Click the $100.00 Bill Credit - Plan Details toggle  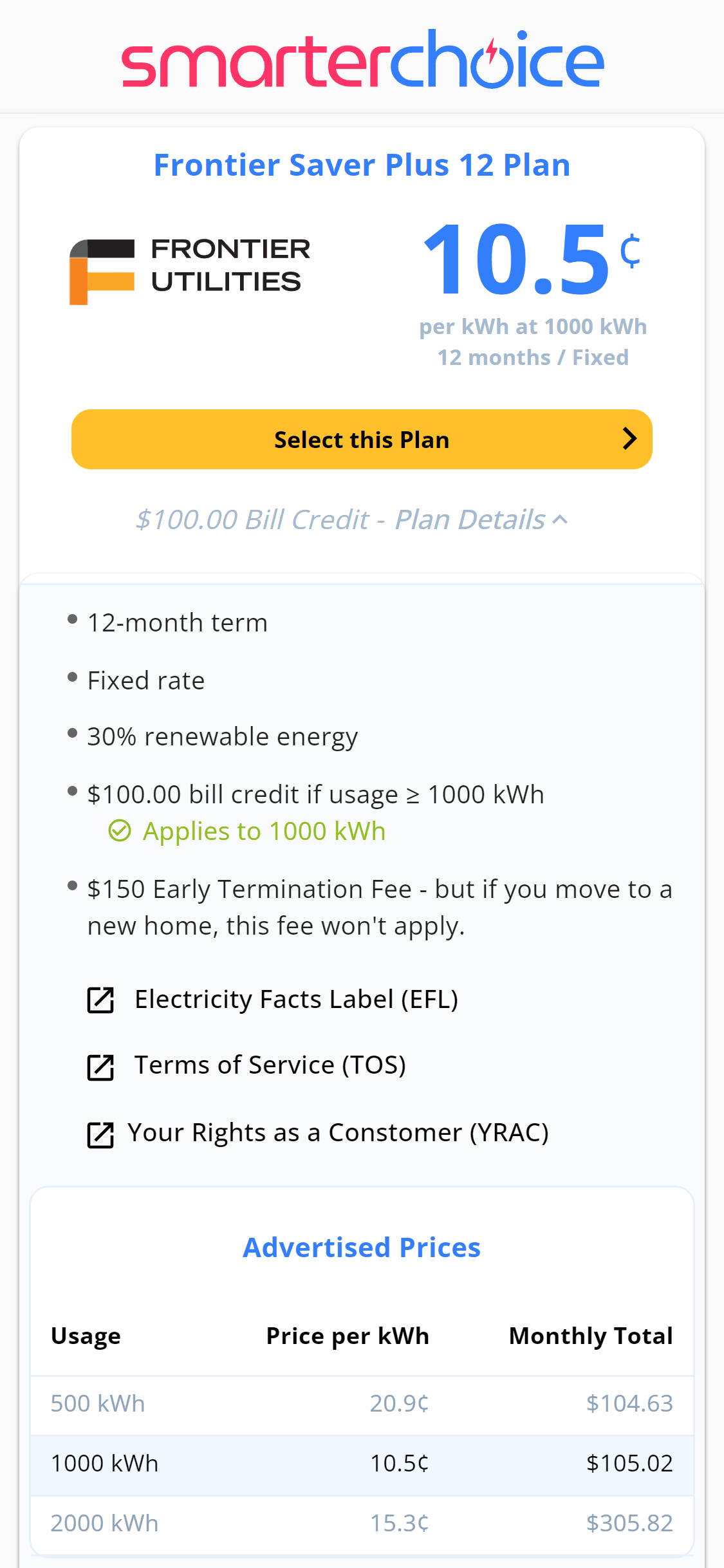[341, 519]
